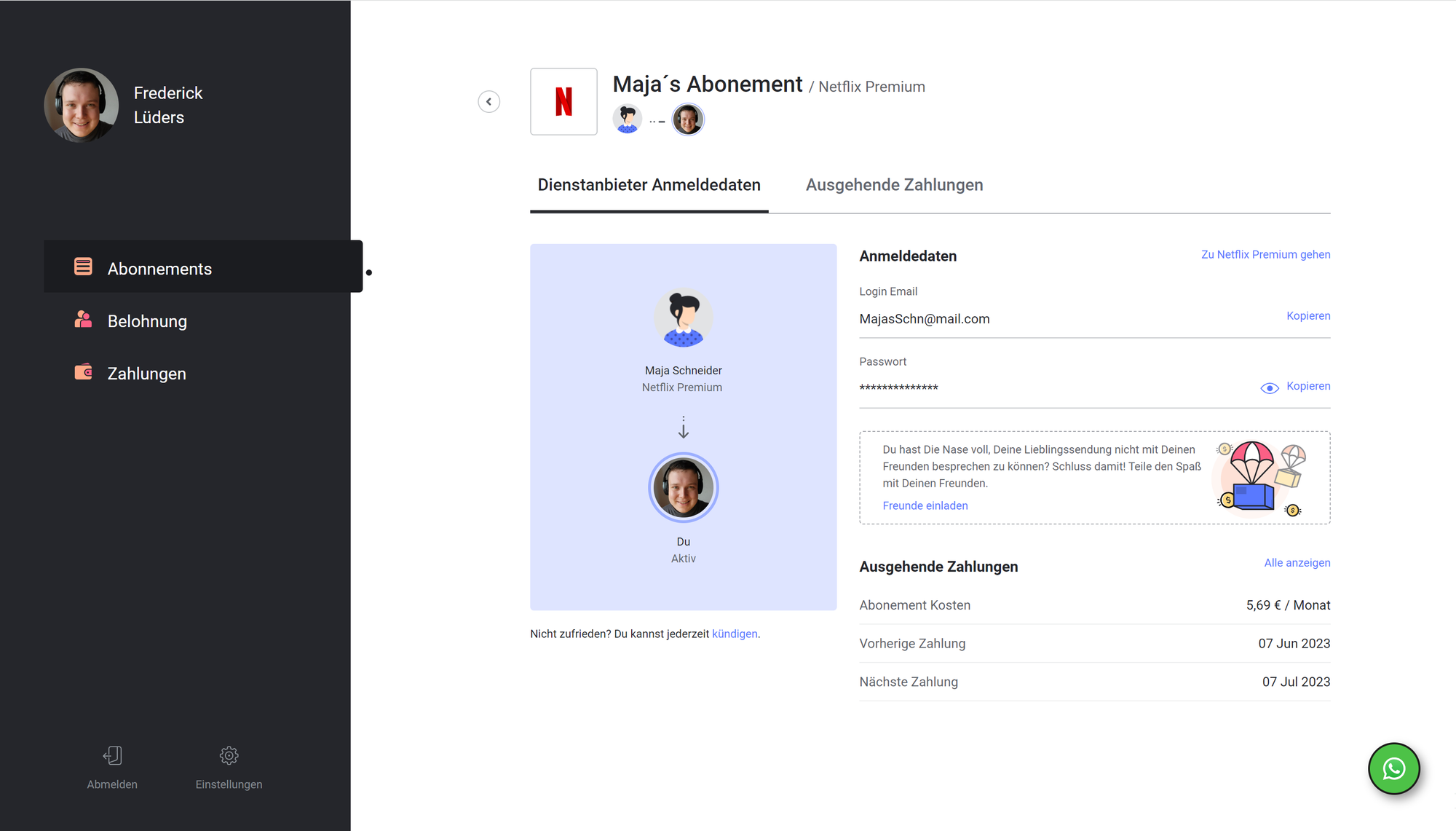The image size is (1456, 831).
Task: Click the Abmelden label
Action: 112,784
